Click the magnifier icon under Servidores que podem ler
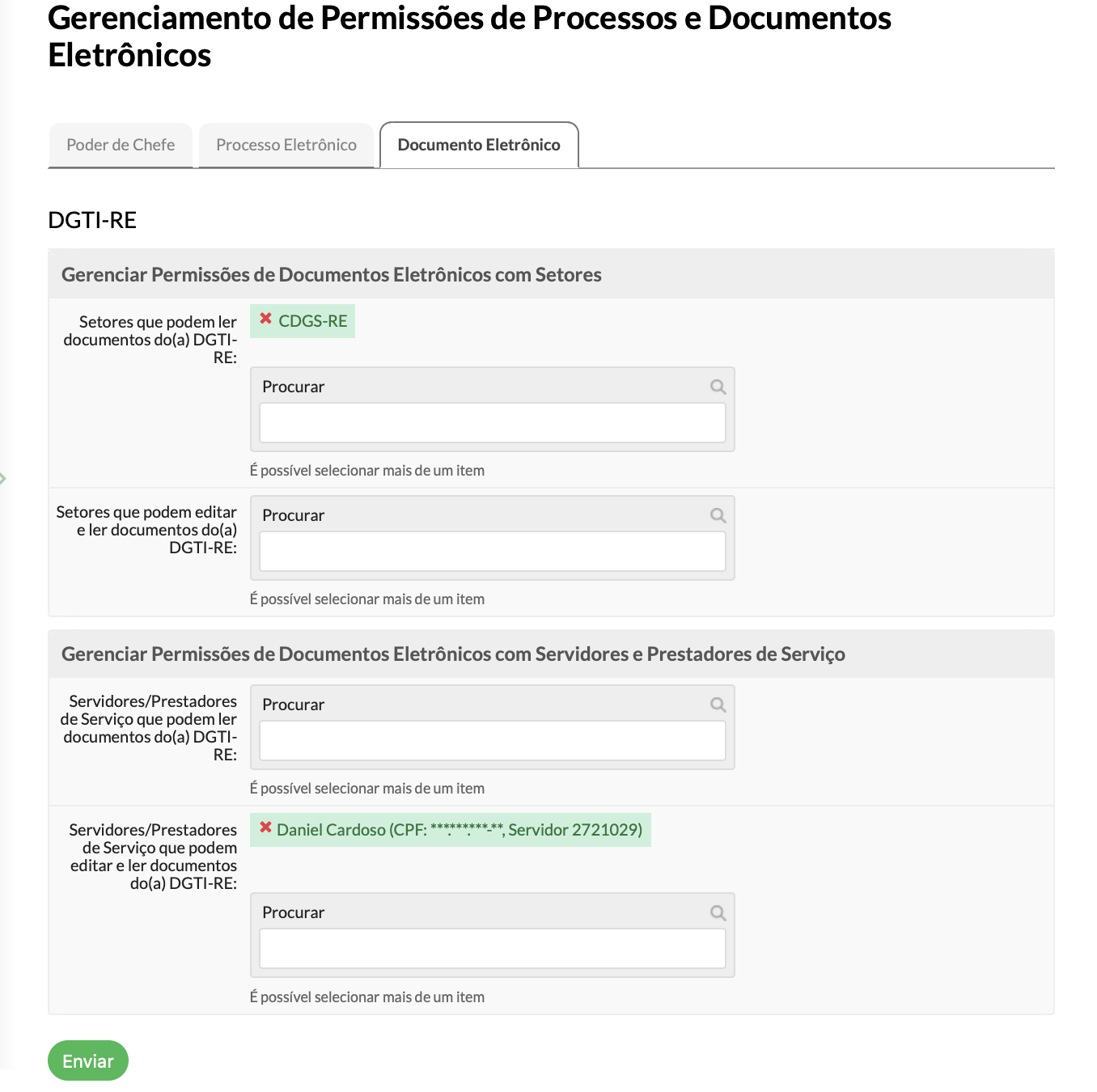The height and width of the screenshot is (1092, 1097). (x=717, y=705)
